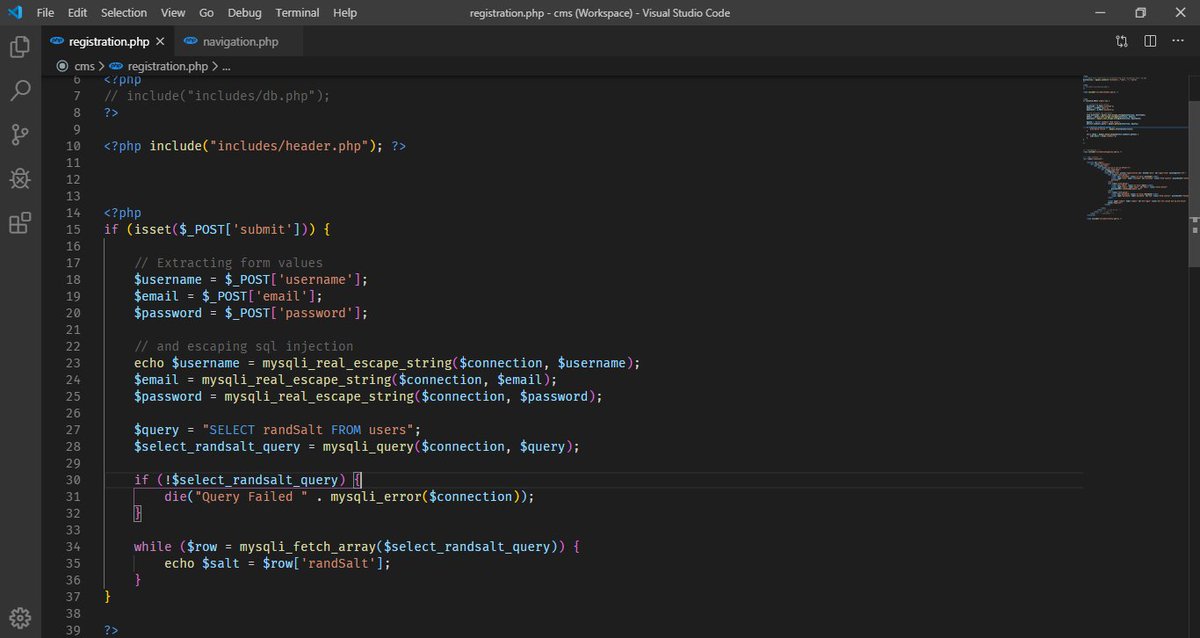
Task: Close the registration.php tab
Action: tap(160, 42)
